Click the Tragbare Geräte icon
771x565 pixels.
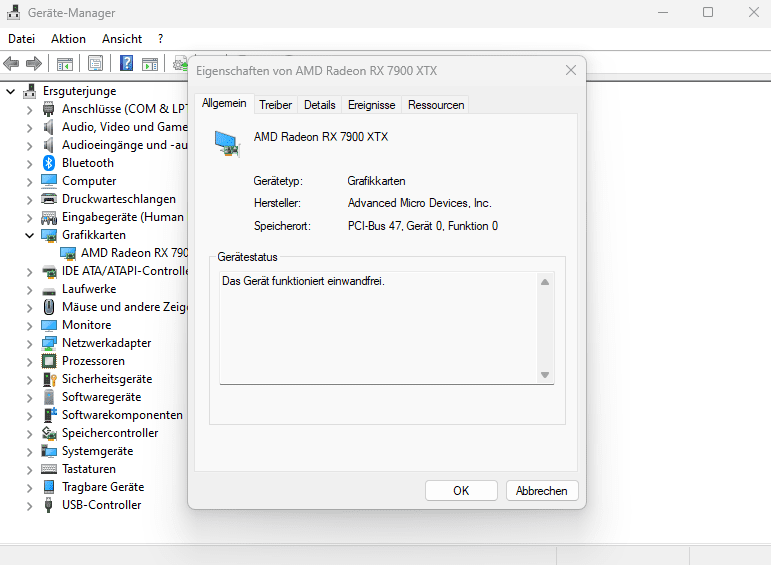pos(49,487)
